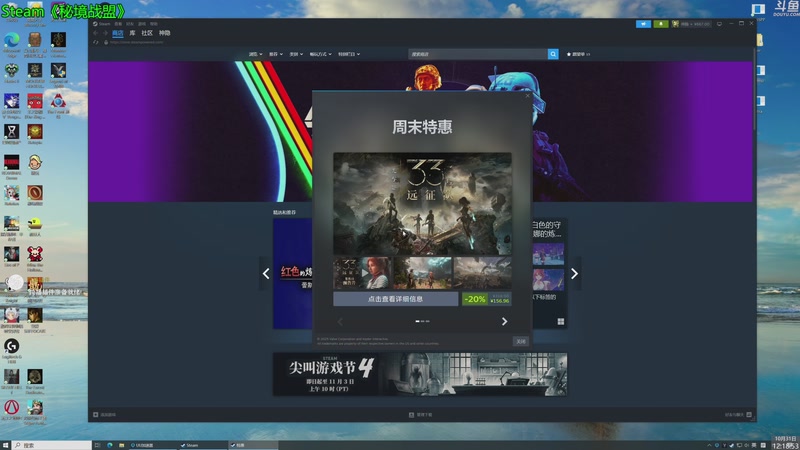The height and width of the screenshot is (450, 800).
Task: Click the store URL address text
Action: [137, 42]
